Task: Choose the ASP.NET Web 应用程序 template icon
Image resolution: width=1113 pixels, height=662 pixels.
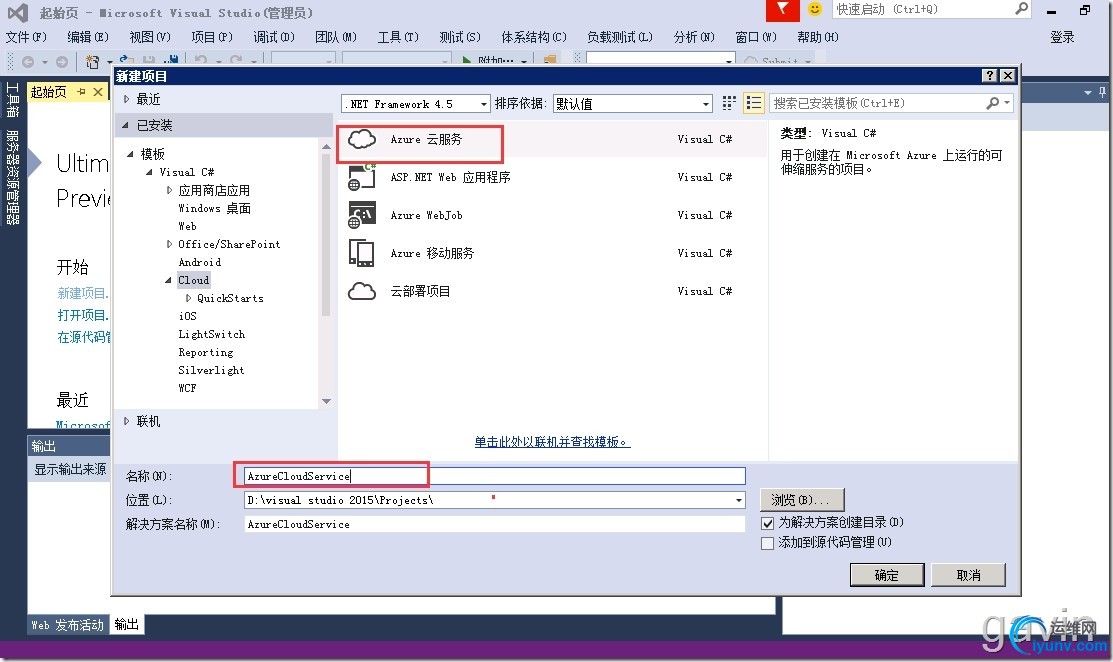Action: pos(362,177)
